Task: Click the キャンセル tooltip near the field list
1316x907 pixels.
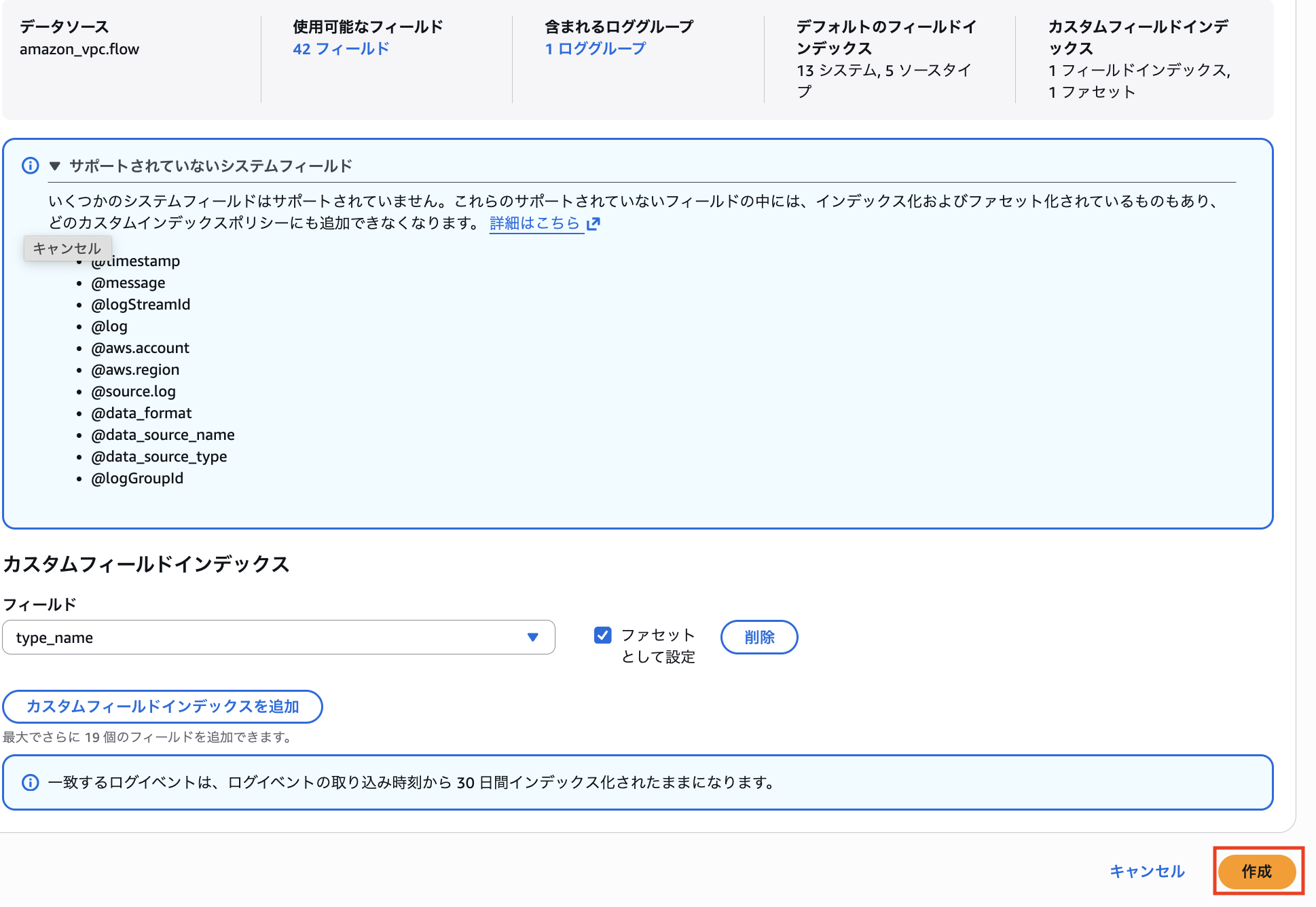Action: (67, 248)
